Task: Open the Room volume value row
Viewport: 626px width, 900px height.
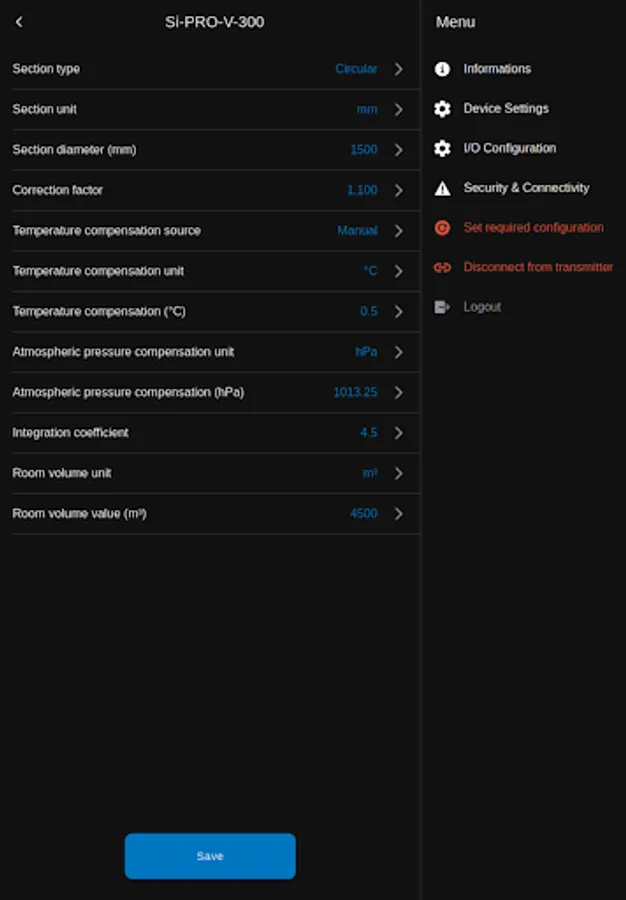Action: pyautogui.click(x=200, y=514)
